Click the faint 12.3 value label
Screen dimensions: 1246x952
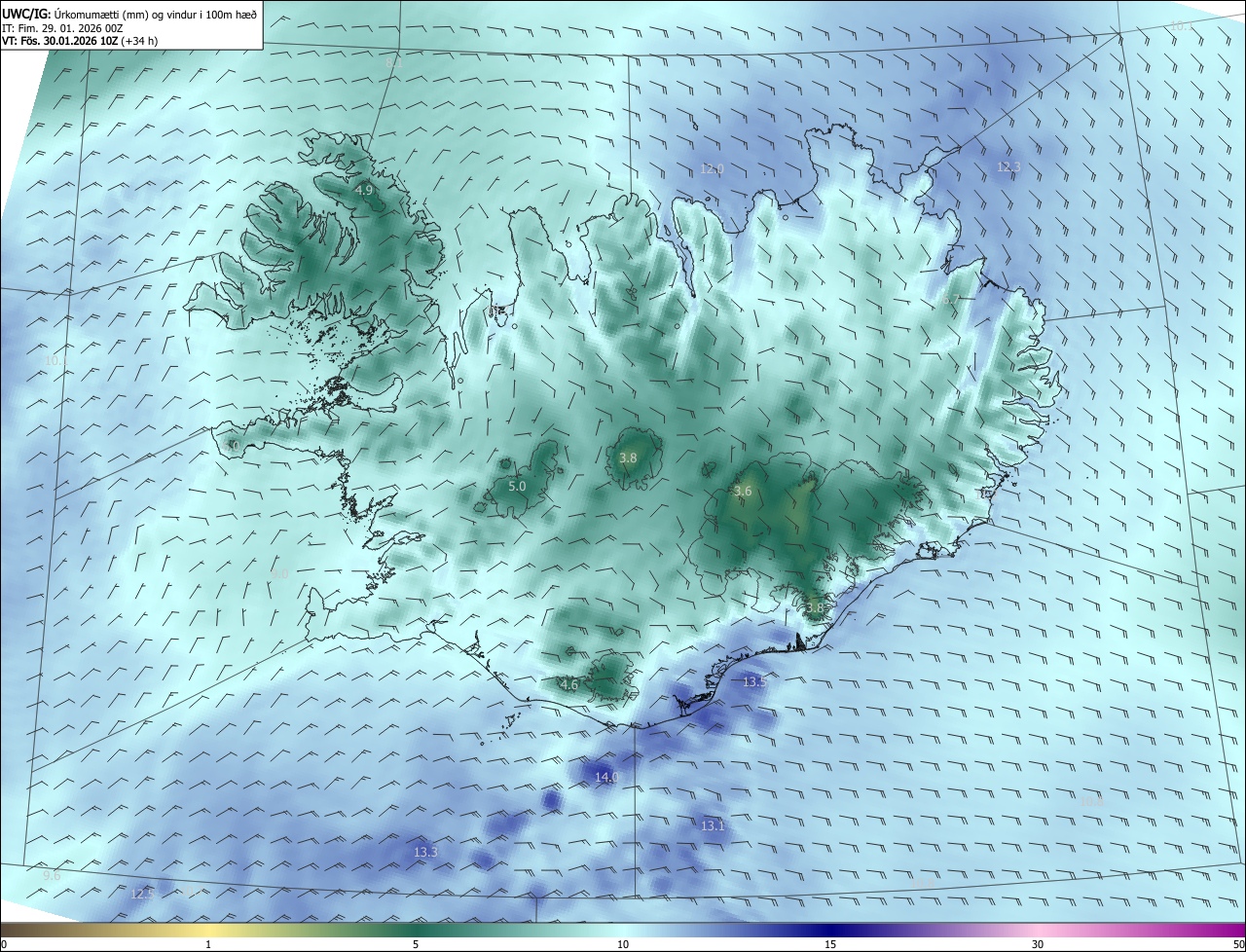[x=1008, y=166]
